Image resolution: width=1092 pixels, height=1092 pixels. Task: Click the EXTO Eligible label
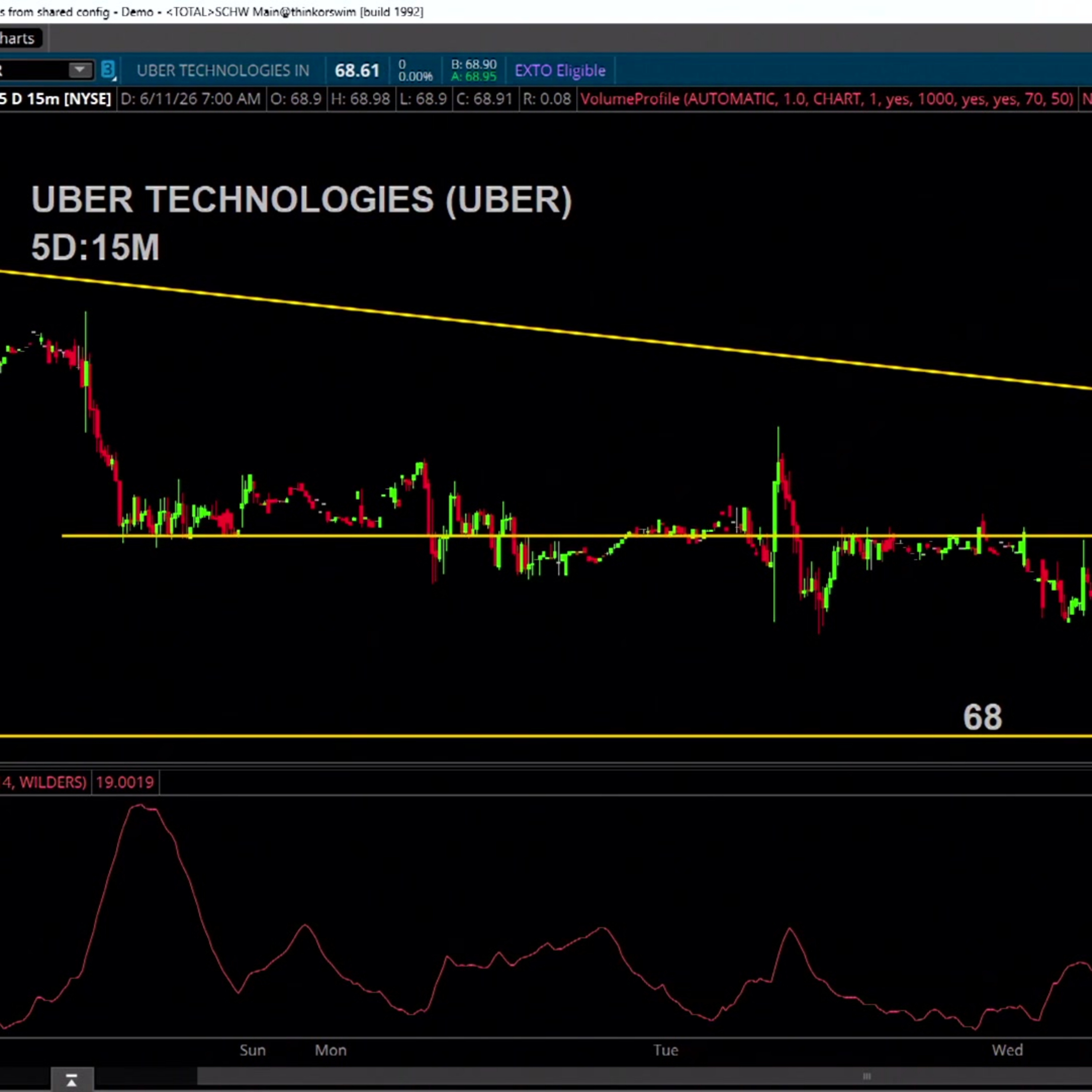click(x=559, y=71)
